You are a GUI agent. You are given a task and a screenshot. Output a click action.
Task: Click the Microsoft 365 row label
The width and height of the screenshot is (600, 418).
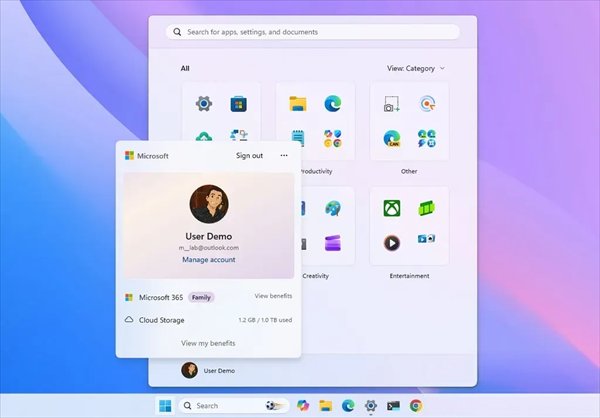tap(161, 297)
